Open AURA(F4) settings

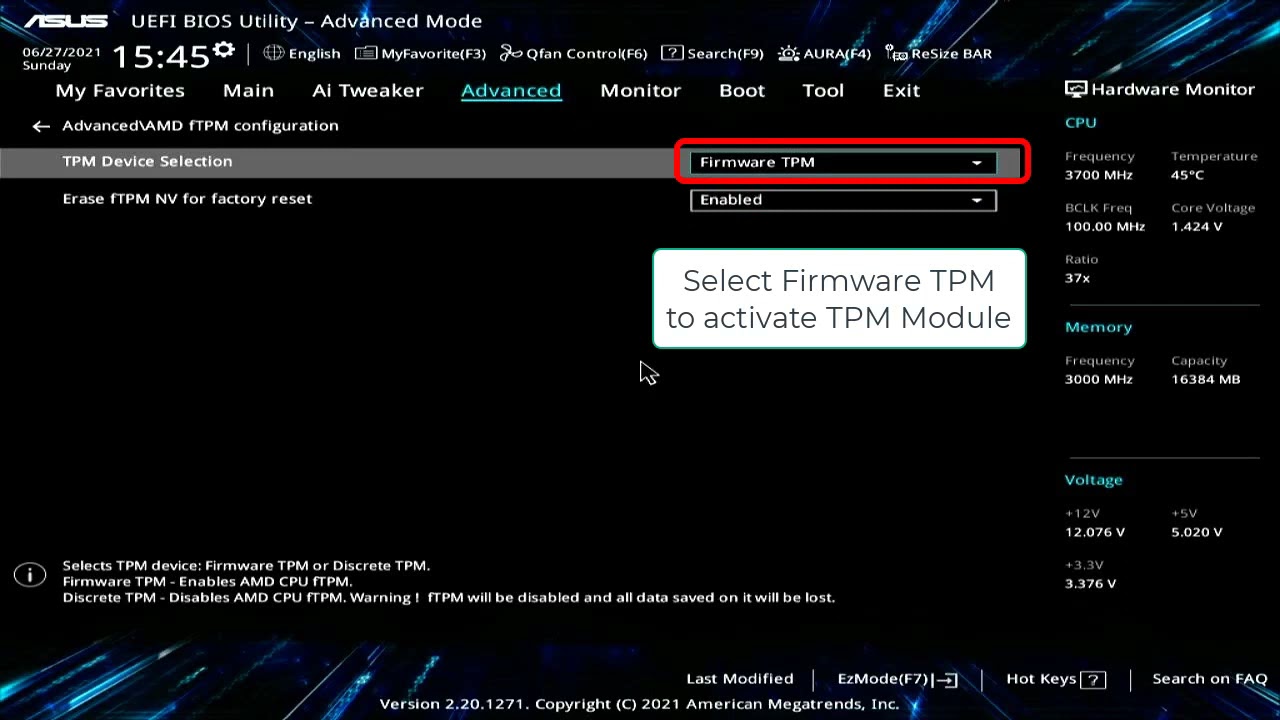click(825, 53)
